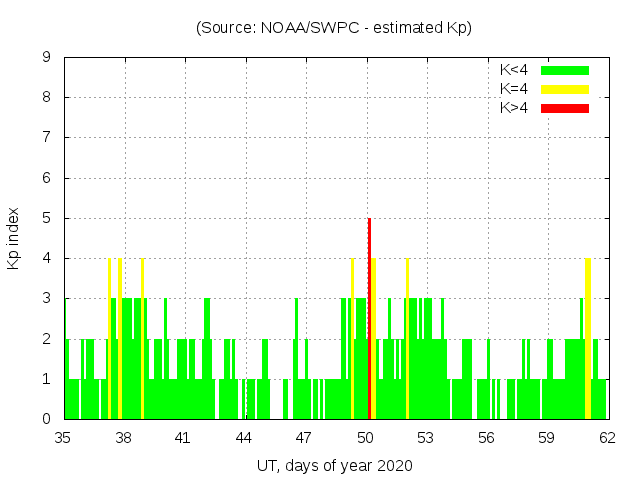
Task: Click the 'UT, days of year 2020' axis label
Action: [333, 465]
